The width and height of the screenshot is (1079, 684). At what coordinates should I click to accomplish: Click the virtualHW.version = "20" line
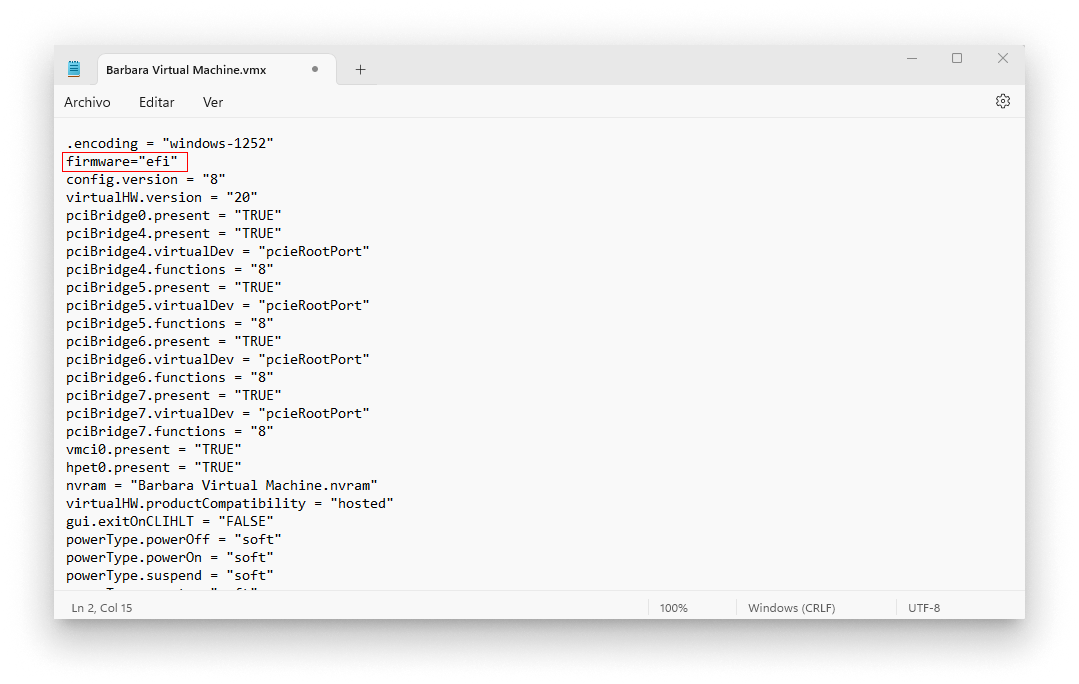coord(161,198)
